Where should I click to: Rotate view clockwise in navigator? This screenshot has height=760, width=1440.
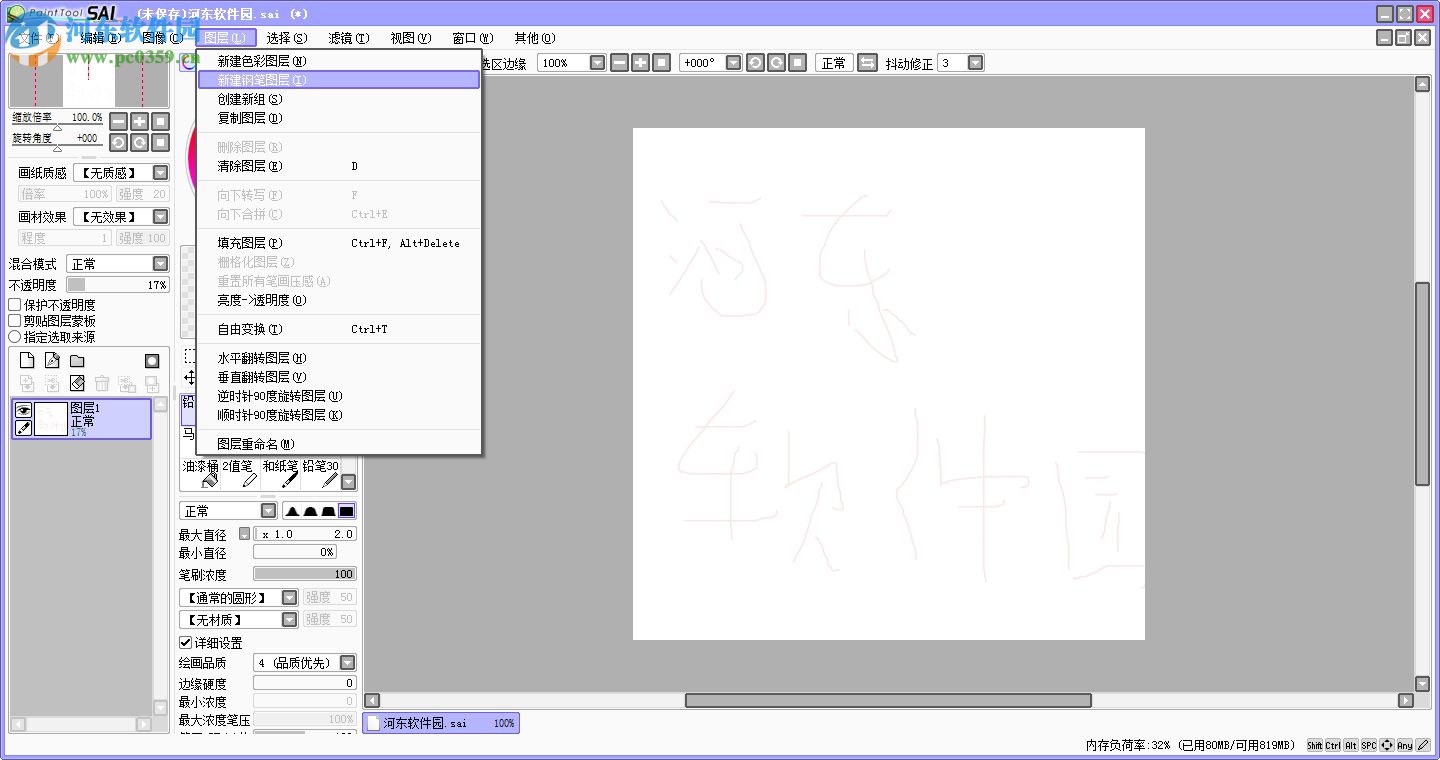pos(139,142)
